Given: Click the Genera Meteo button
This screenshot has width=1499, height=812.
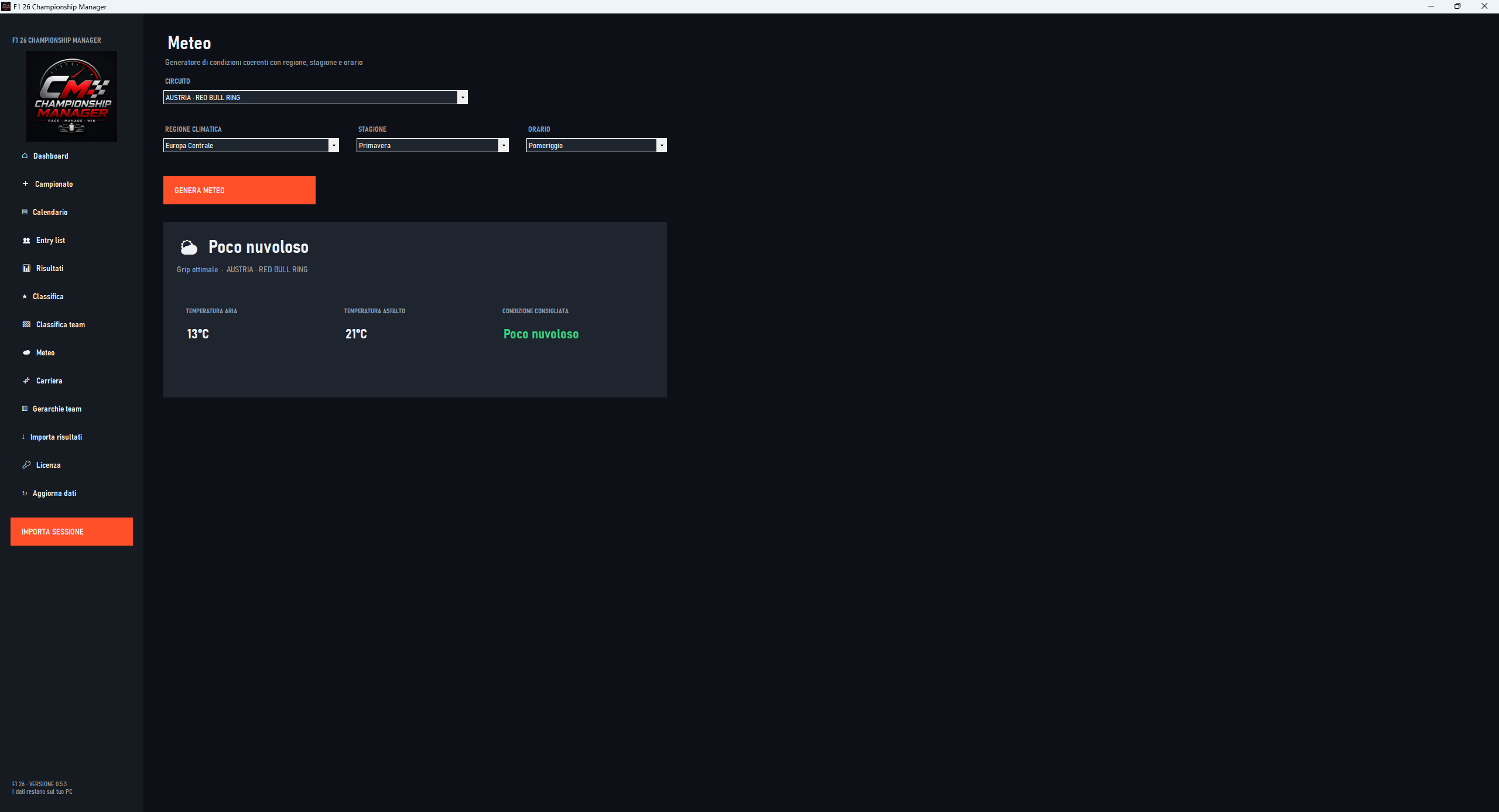Looking at the screenshot, I should pos(239,190).
